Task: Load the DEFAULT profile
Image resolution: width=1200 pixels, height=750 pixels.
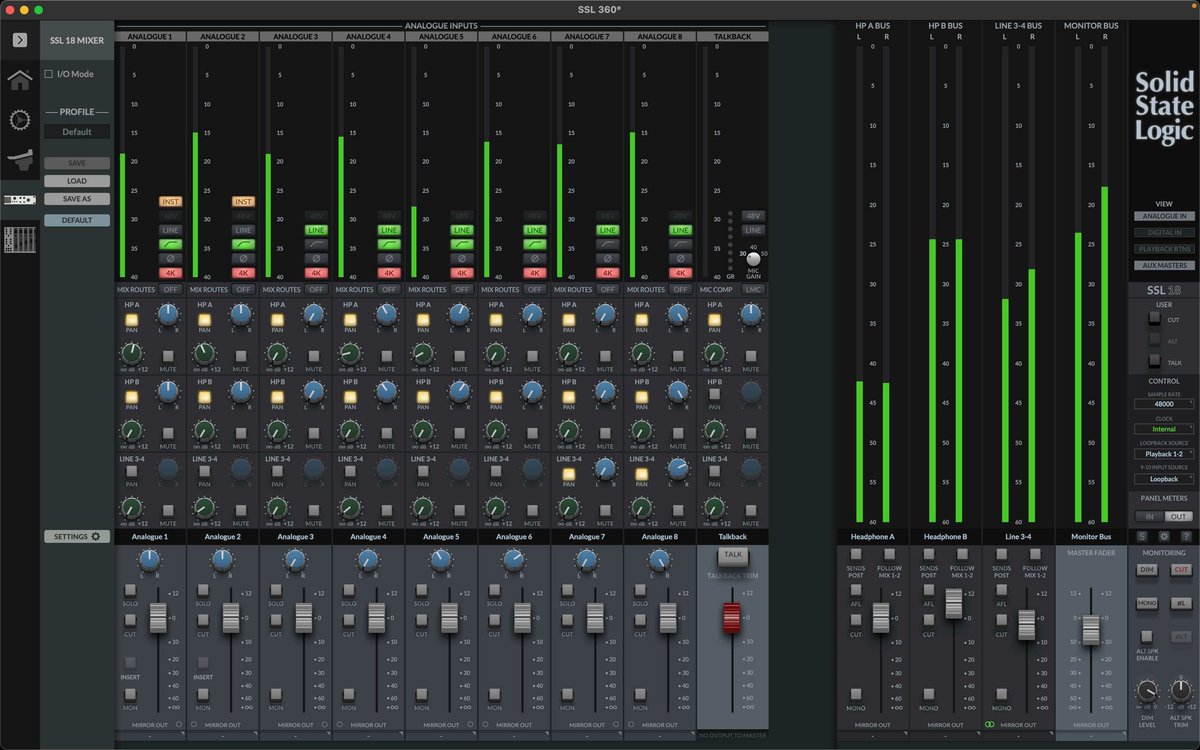Action: coord(77,219)
